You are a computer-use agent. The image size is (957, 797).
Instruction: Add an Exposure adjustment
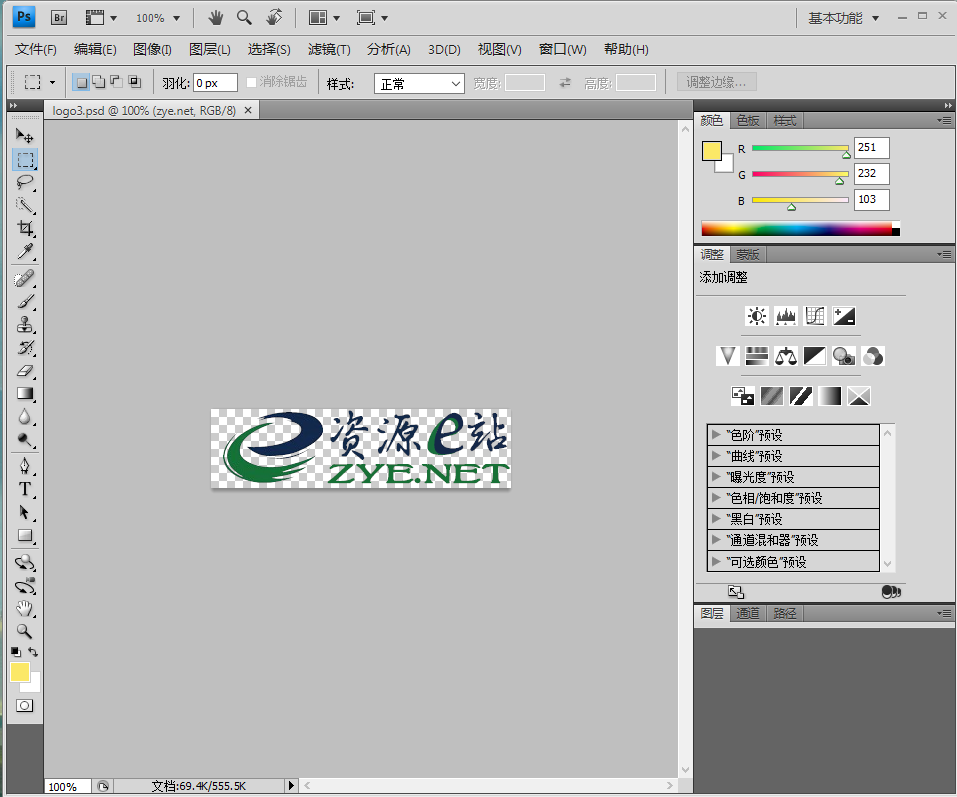tap(844, 316)
